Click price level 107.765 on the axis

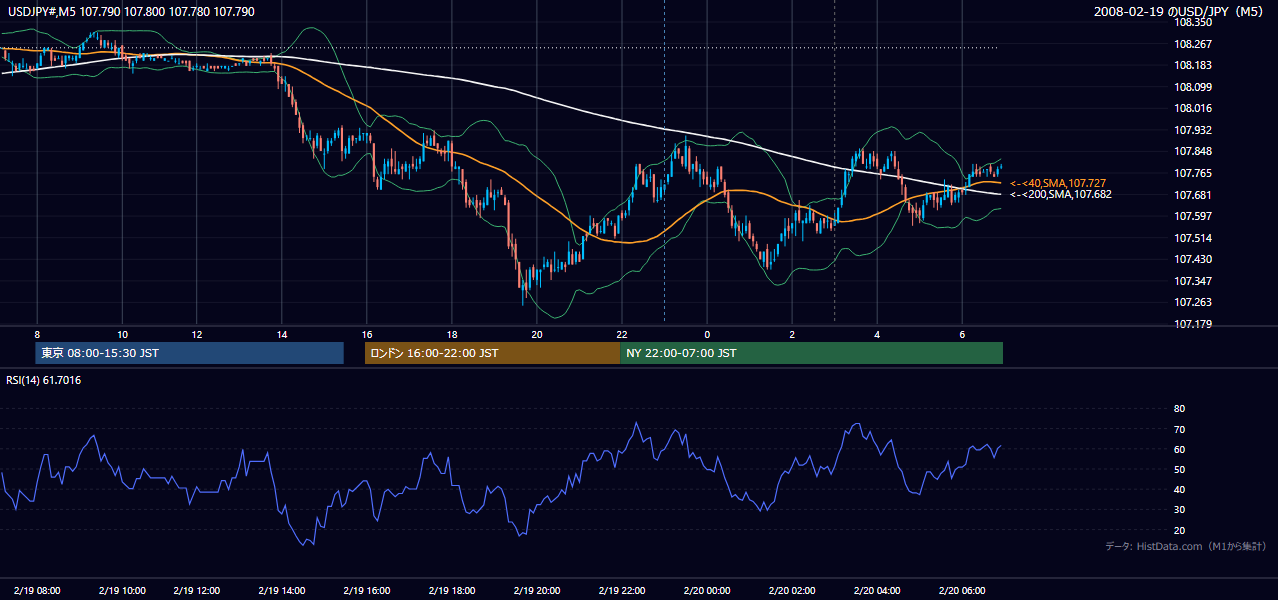(x=1193, y=173)
